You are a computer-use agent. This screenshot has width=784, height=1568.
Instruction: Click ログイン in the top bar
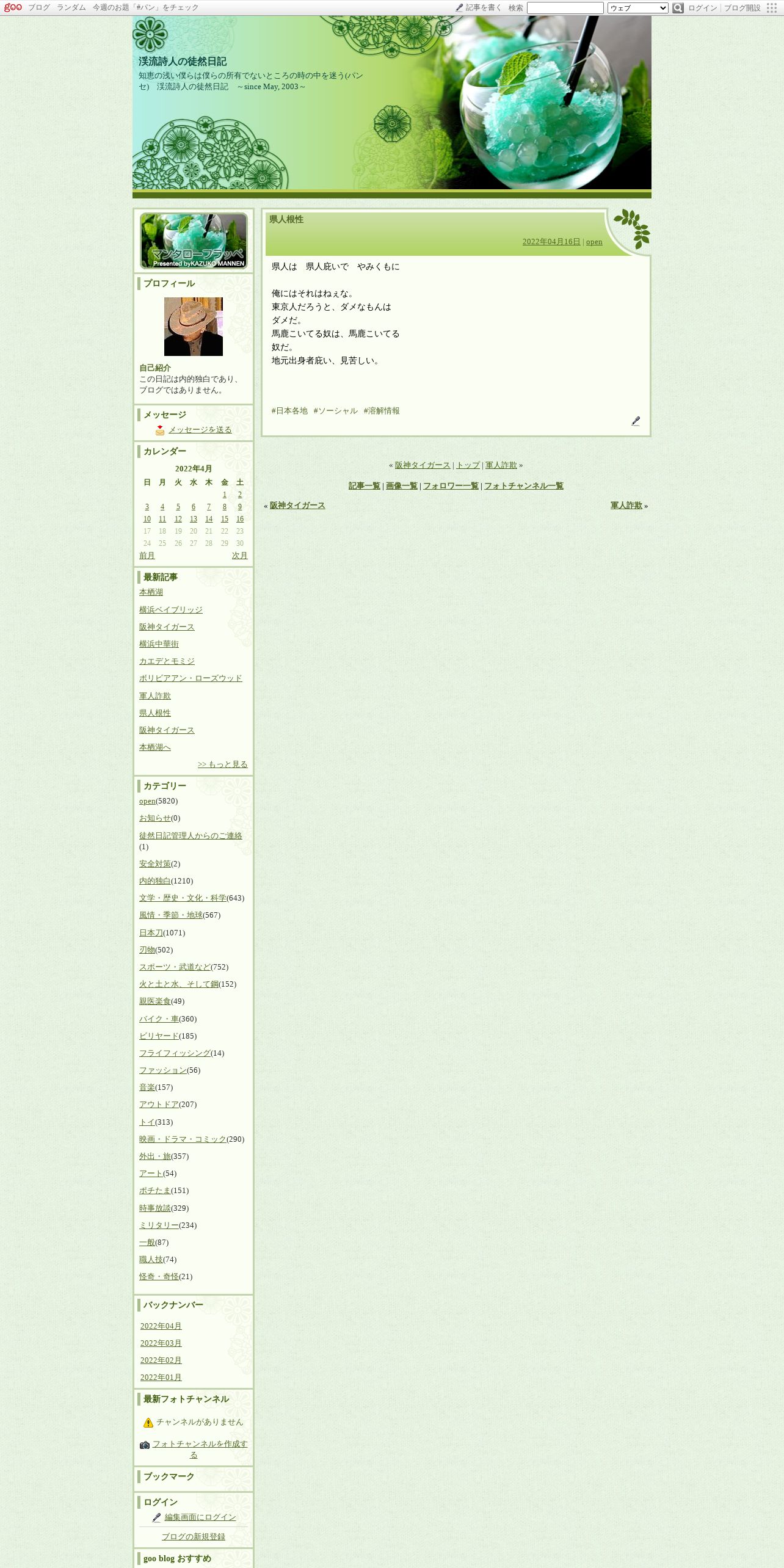tap(703, 8)
